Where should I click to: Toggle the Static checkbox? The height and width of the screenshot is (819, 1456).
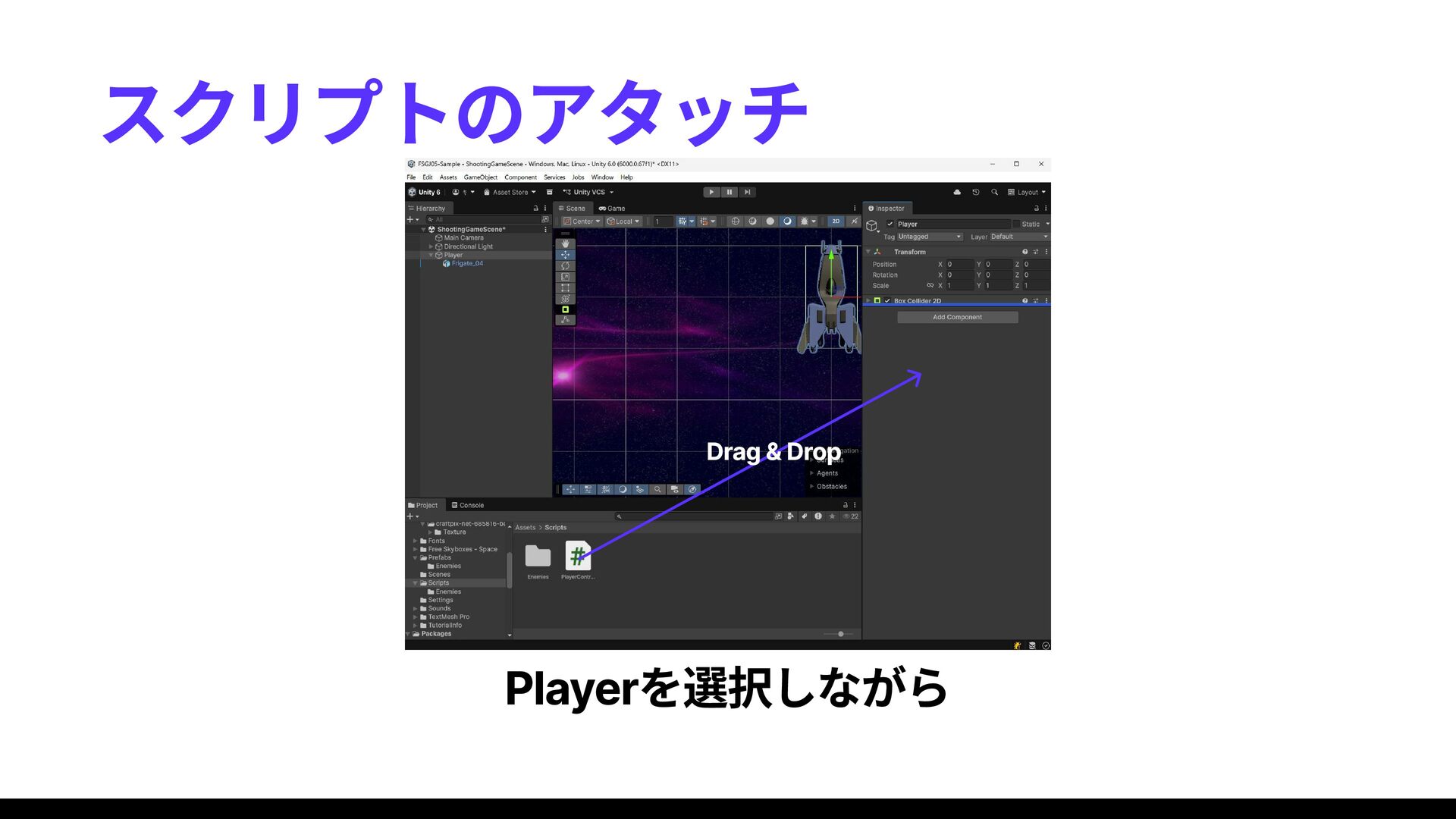coord(1017,224)
